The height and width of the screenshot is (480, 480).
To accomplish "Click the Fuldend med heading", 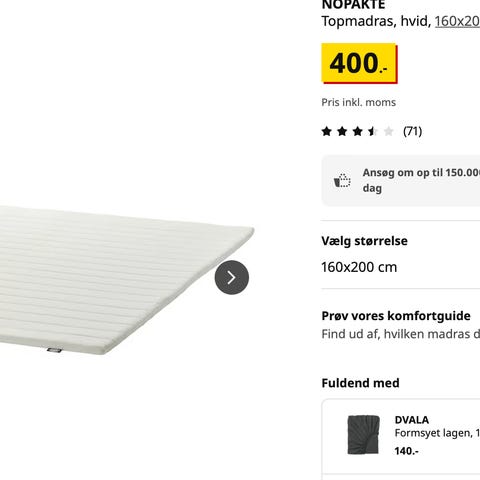I will click(360, 383).
